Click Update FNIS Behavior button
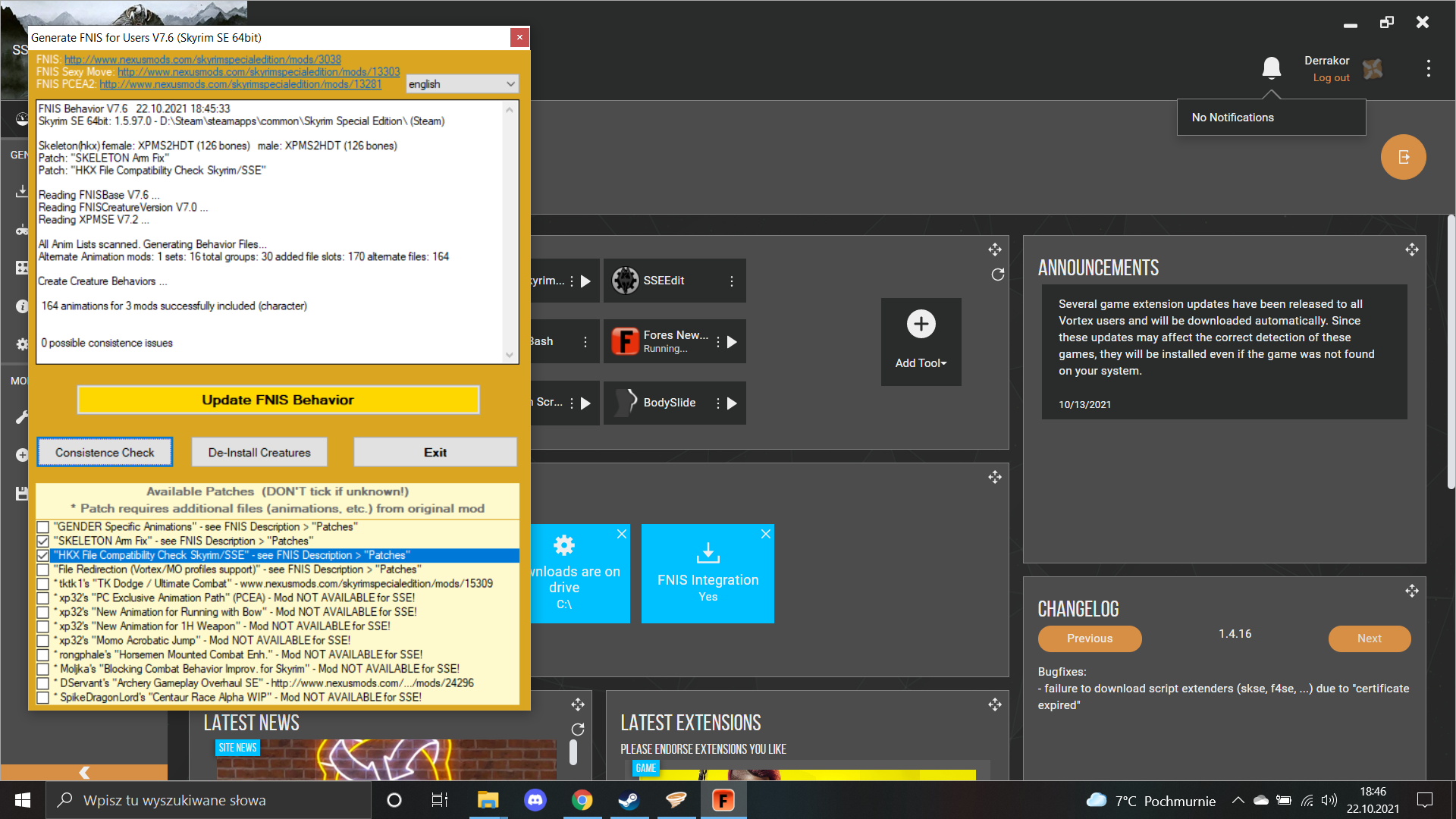The width and height of the screenshot is (1456, 819). 278,400
